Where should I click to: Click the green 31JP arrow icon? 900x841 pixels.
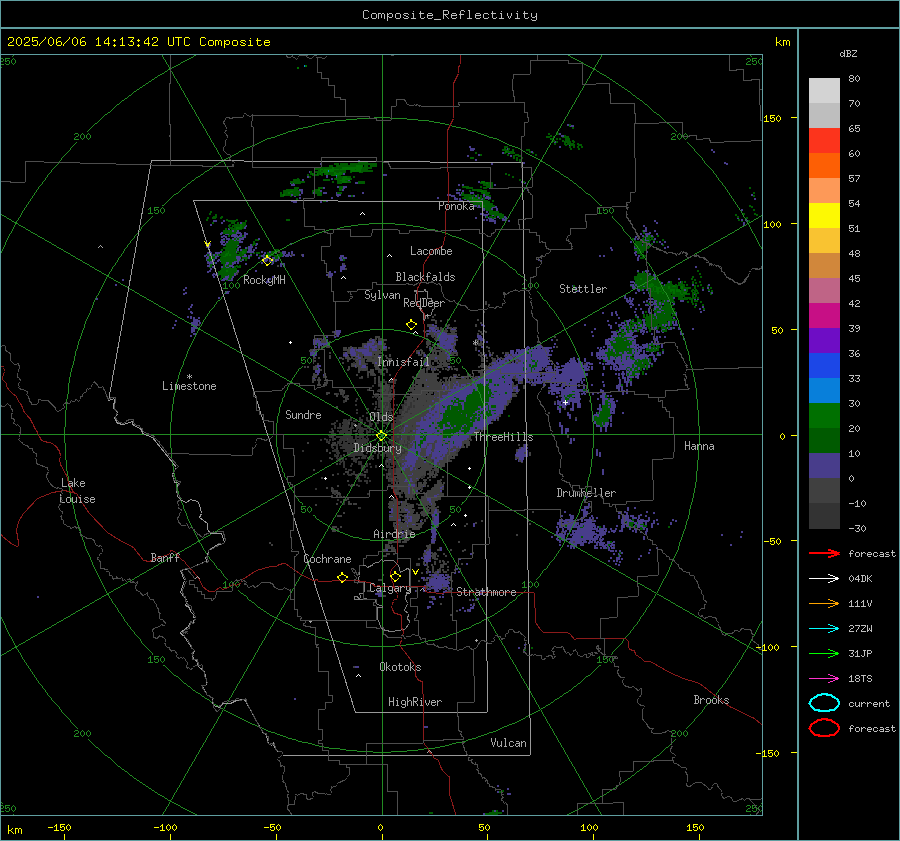pyautogui.click(x=824, y=653)
